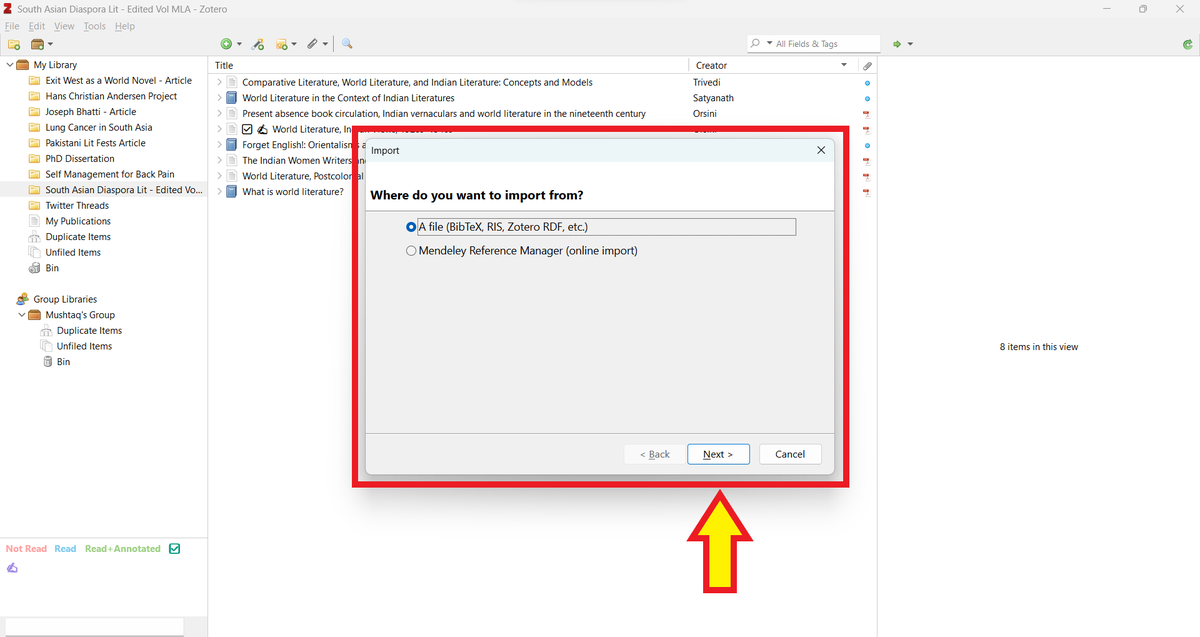The image size is (1200, 637).
Task: Select the Joseph Bhatti - Article folder icon
Action: (35, 112)
